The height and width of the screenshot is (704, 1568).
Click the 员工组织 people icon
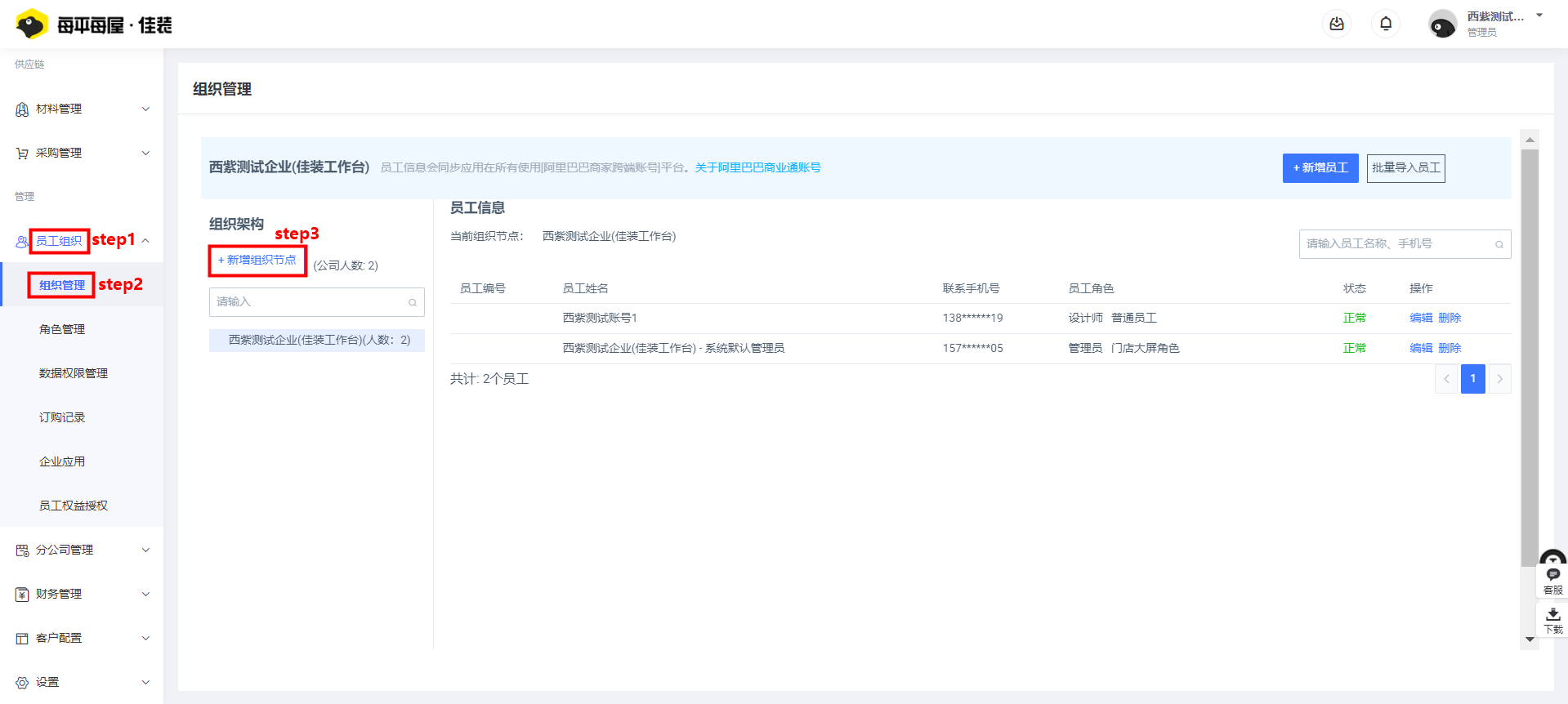22,242
